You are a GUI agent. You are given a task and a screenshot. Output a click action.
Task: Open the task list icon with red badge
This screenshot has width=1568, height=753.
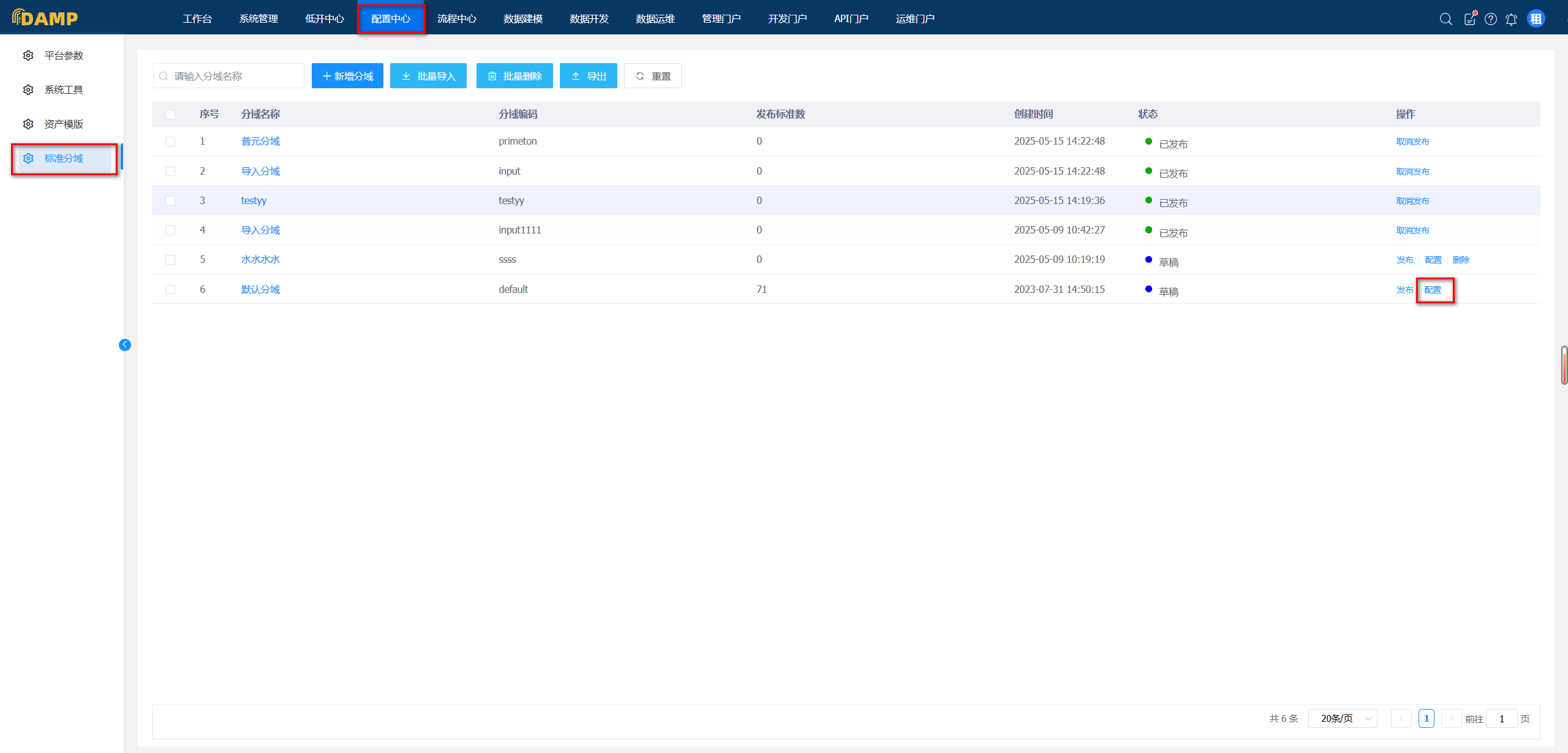pyautogui.click(x=1470, y=19)
